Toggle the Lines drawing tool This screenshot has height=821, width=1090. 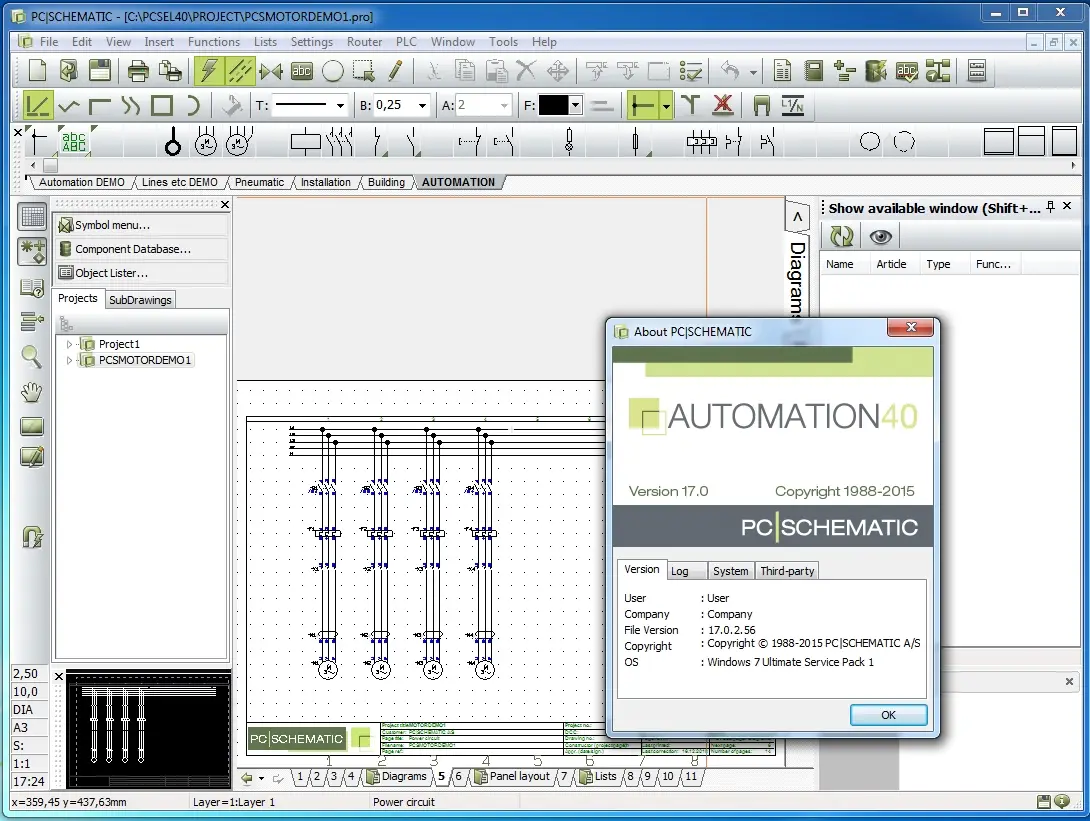(x=241, y=70)
